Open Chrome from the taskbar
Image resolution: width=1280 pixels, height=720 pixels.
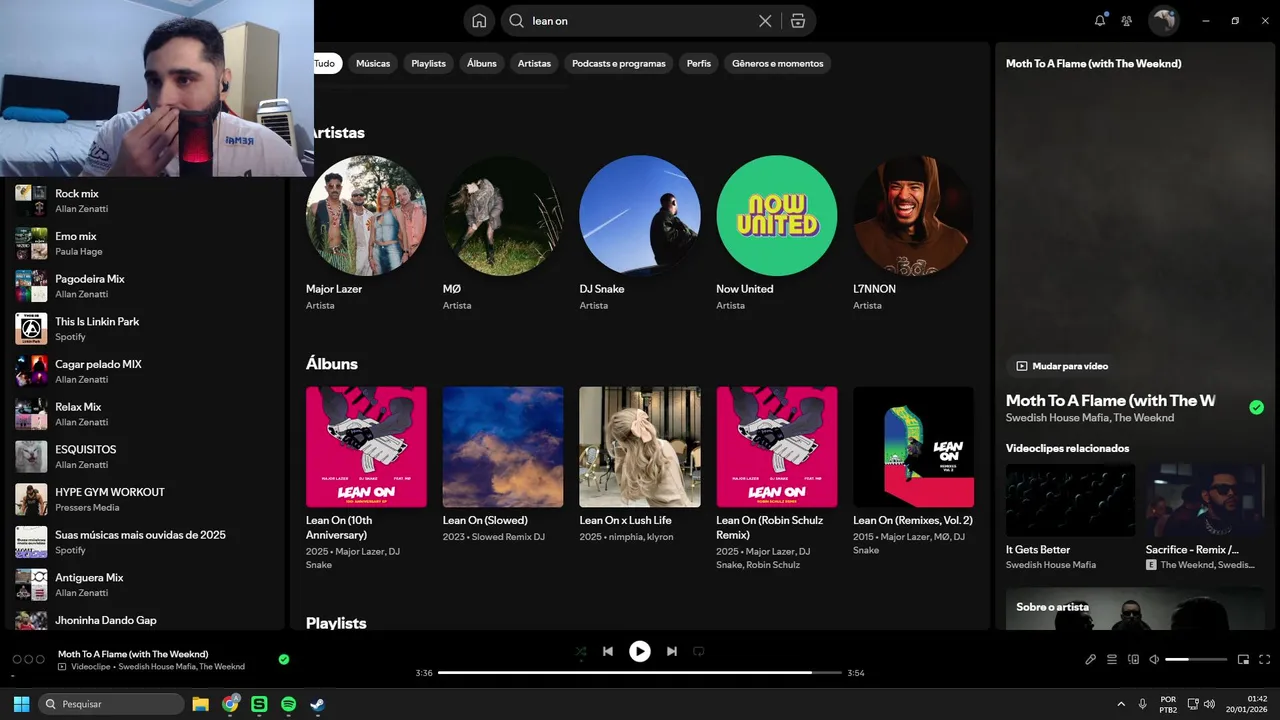(230, 704)
